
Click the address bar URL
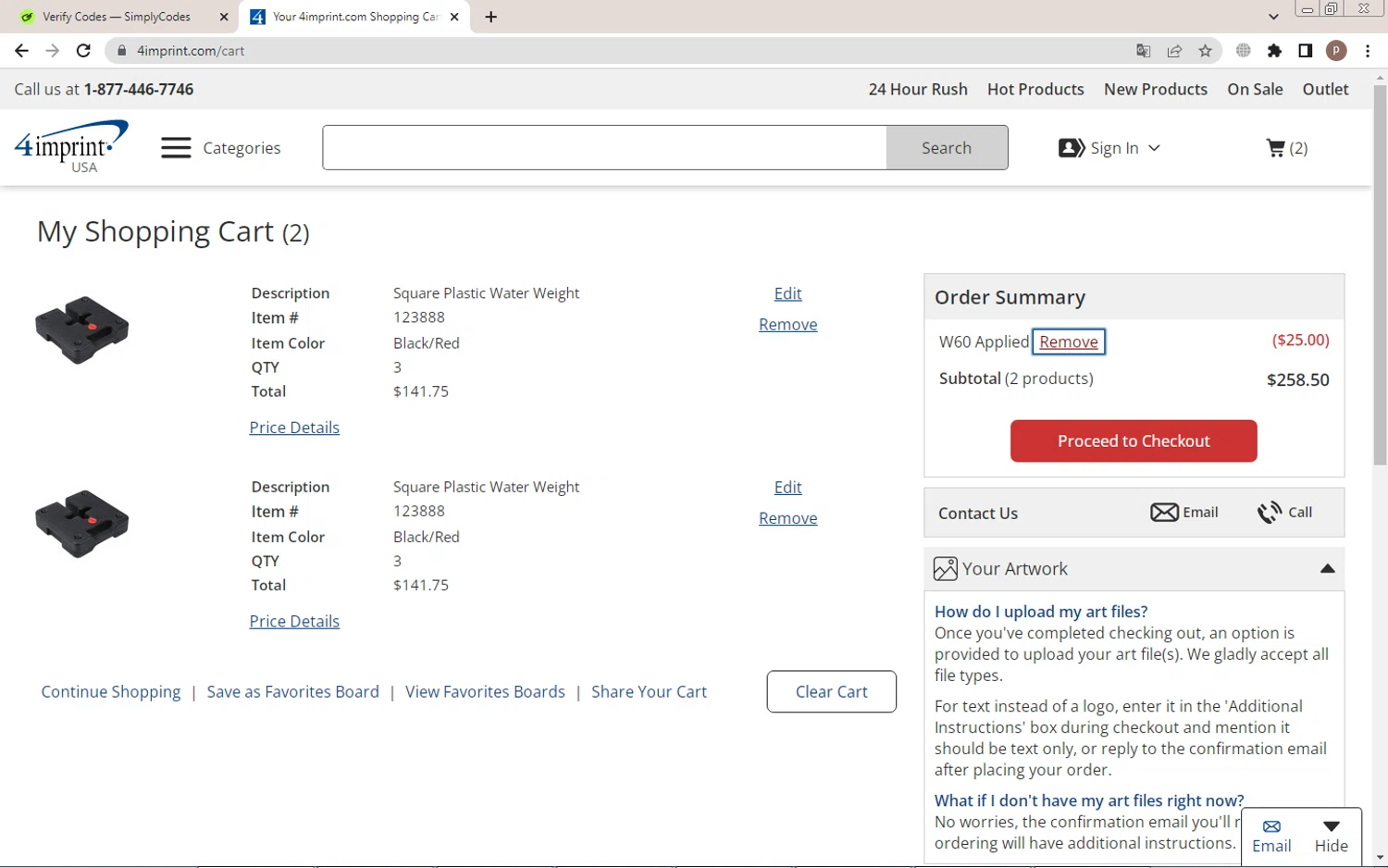point(191,51)
